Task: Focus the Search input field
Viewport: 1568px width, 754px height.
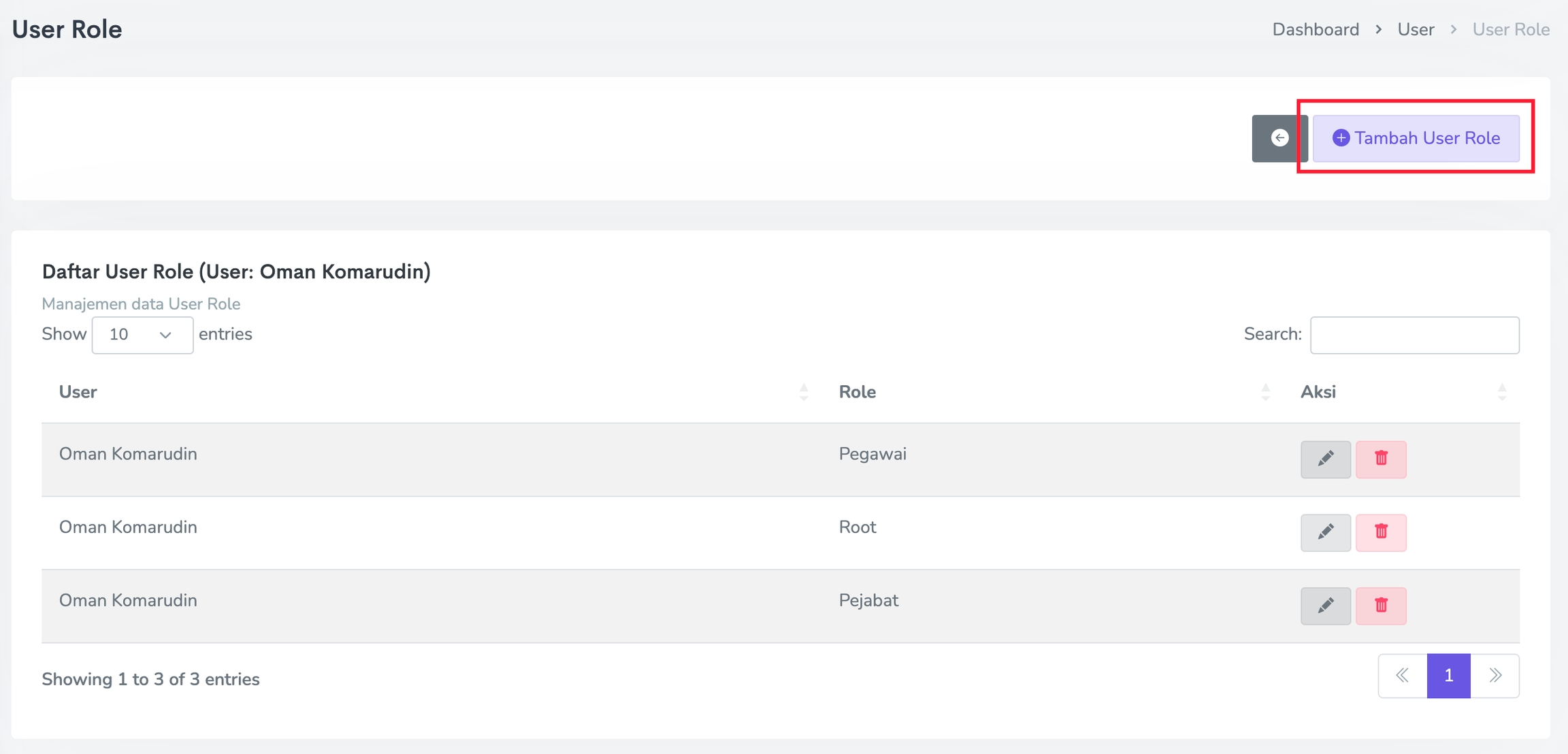Action: pyautogui.click(x=1414, y=335)
